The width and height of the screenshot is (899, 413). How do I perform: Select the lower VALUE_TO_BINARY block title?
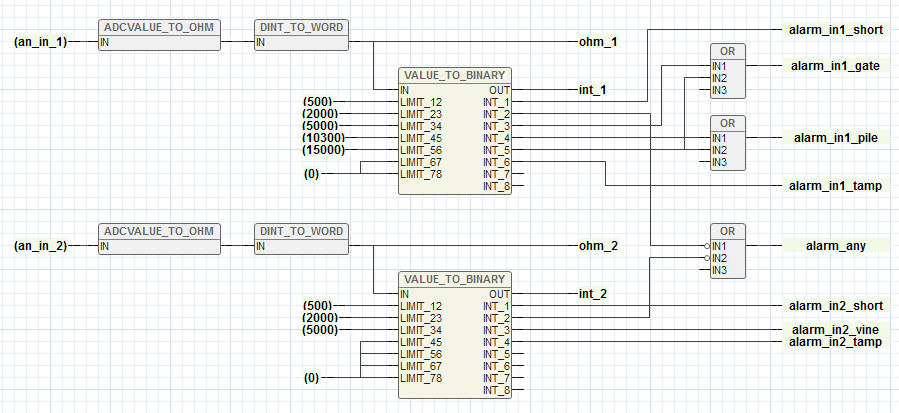coord(455,279)
